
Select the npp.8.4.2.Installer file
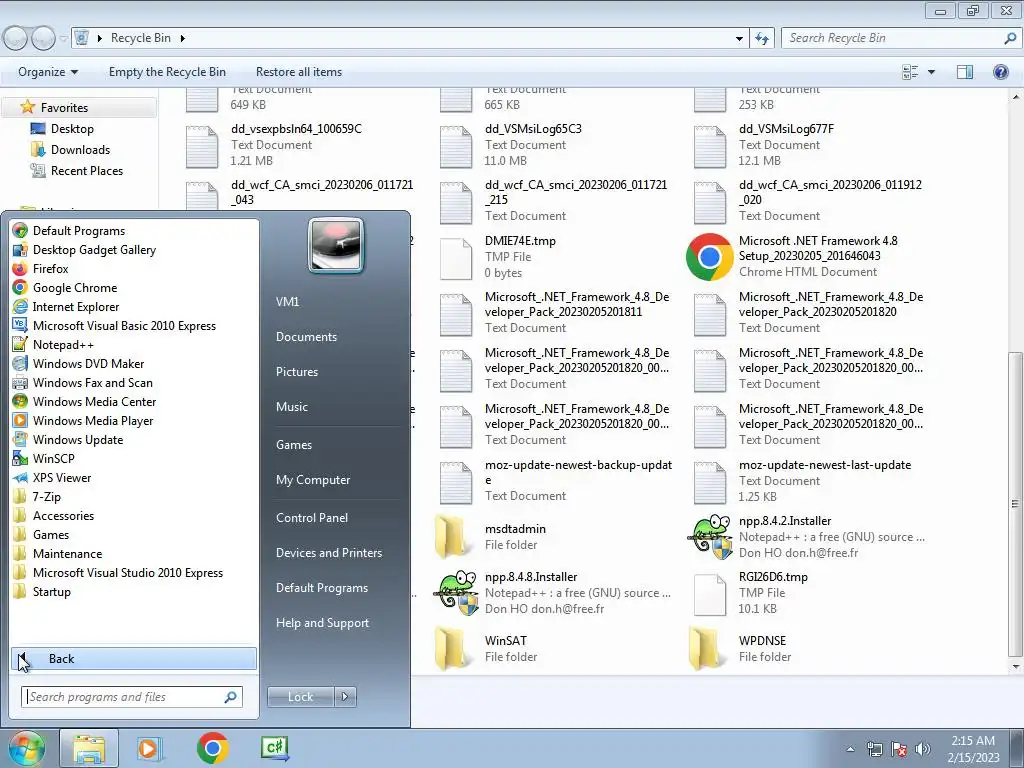[805, 537]
